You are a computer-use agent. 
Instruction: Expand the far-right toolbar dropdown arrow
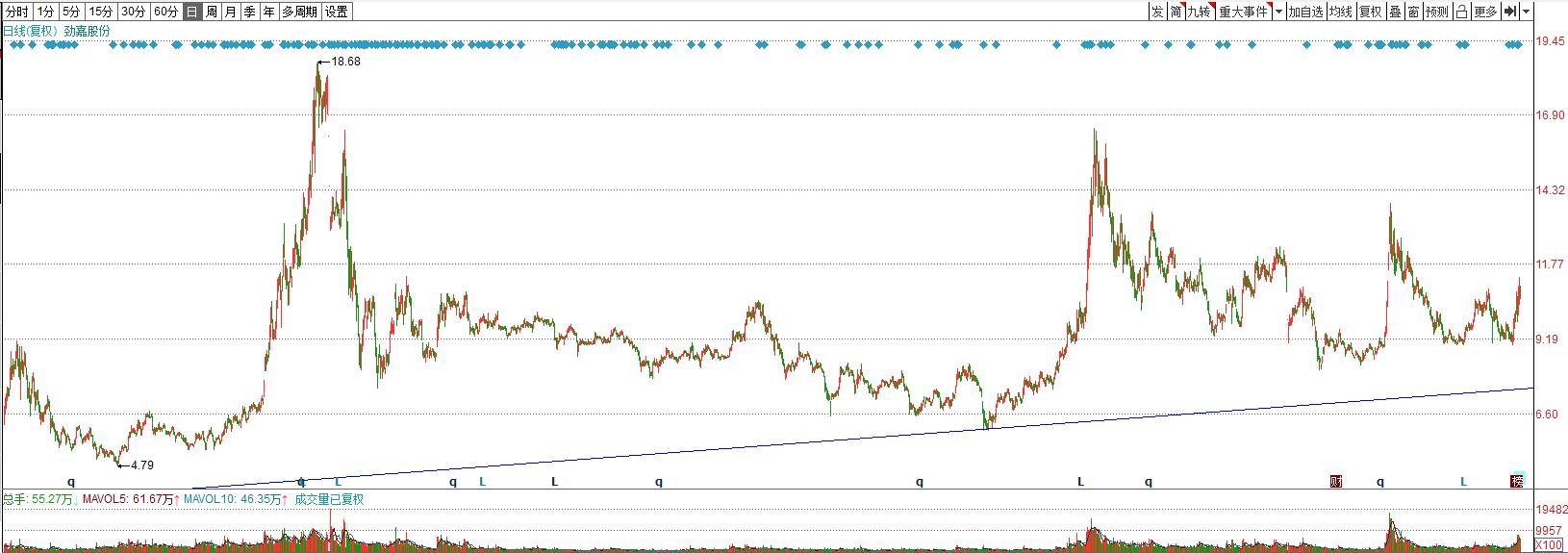(1527, 12)
